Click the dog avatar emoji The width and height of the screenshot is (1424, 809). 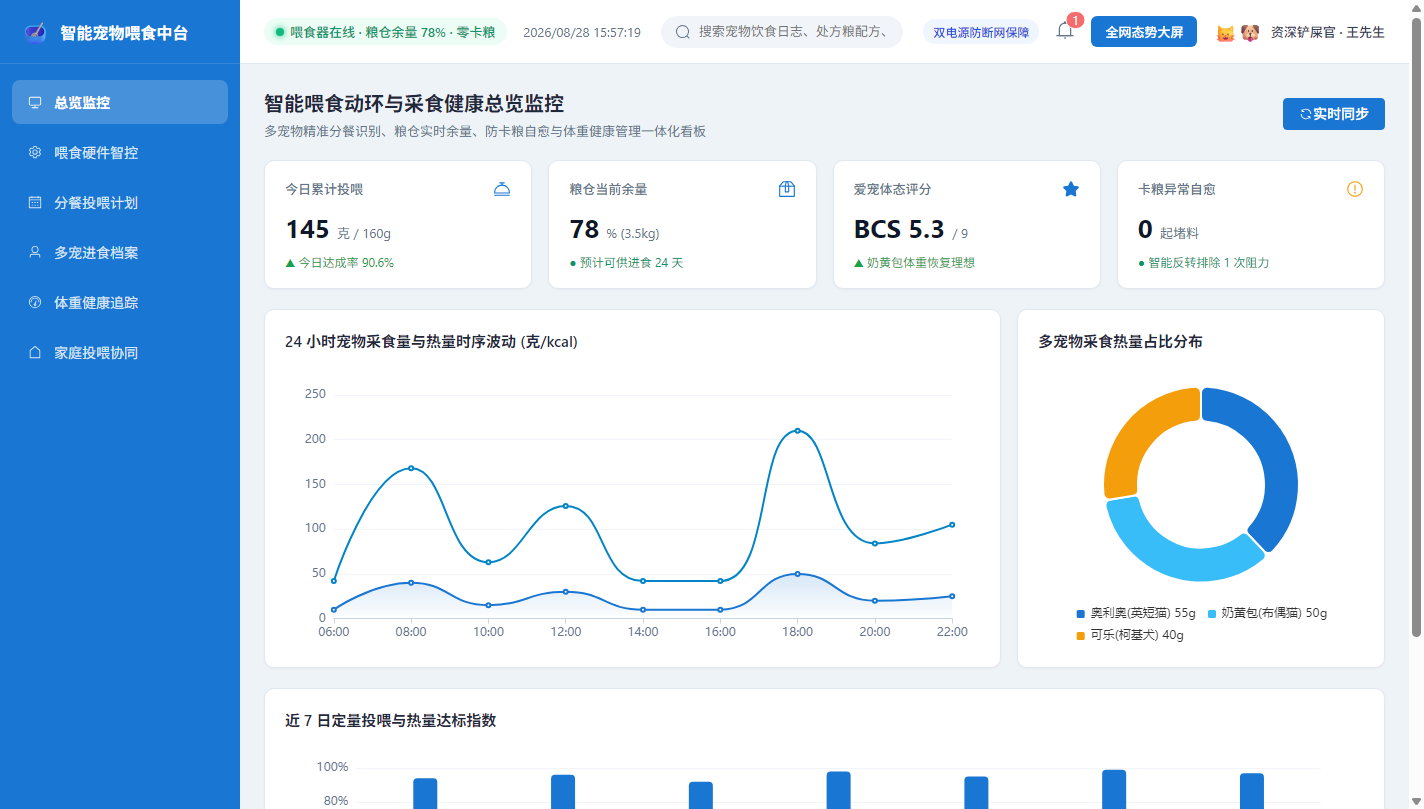1250,33
